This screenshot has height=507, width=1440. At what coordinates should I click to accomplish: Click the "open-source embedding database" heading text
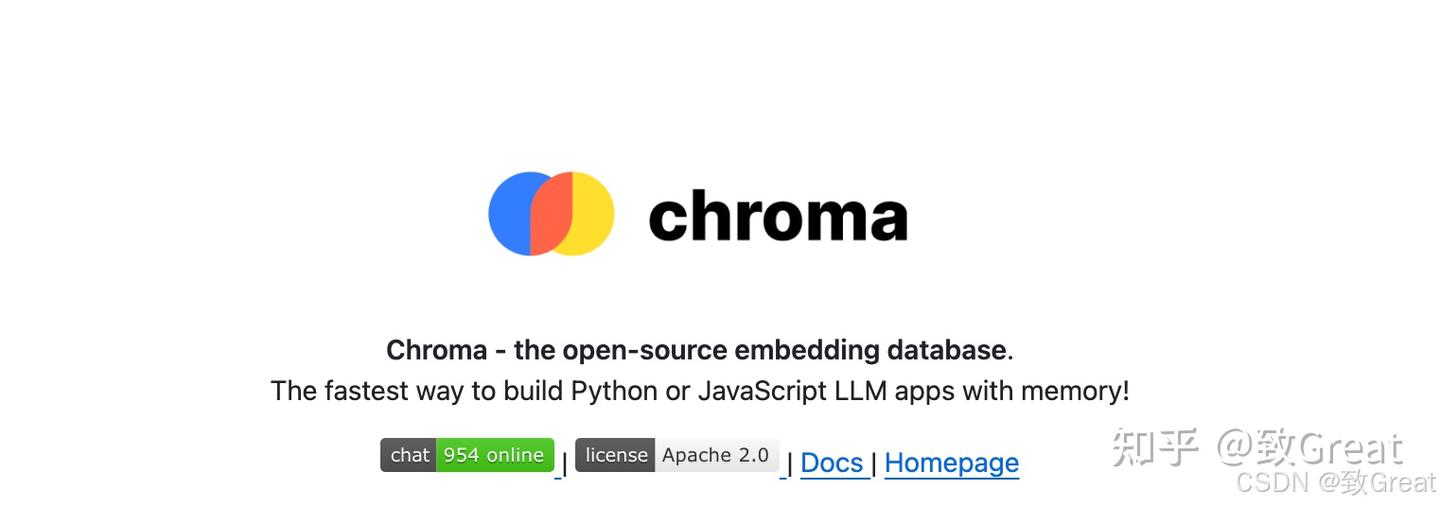point(783,350)
